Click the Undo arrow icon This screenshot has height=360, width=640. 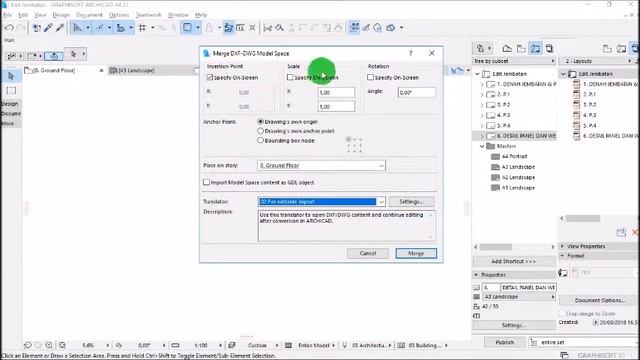[9, 28]
